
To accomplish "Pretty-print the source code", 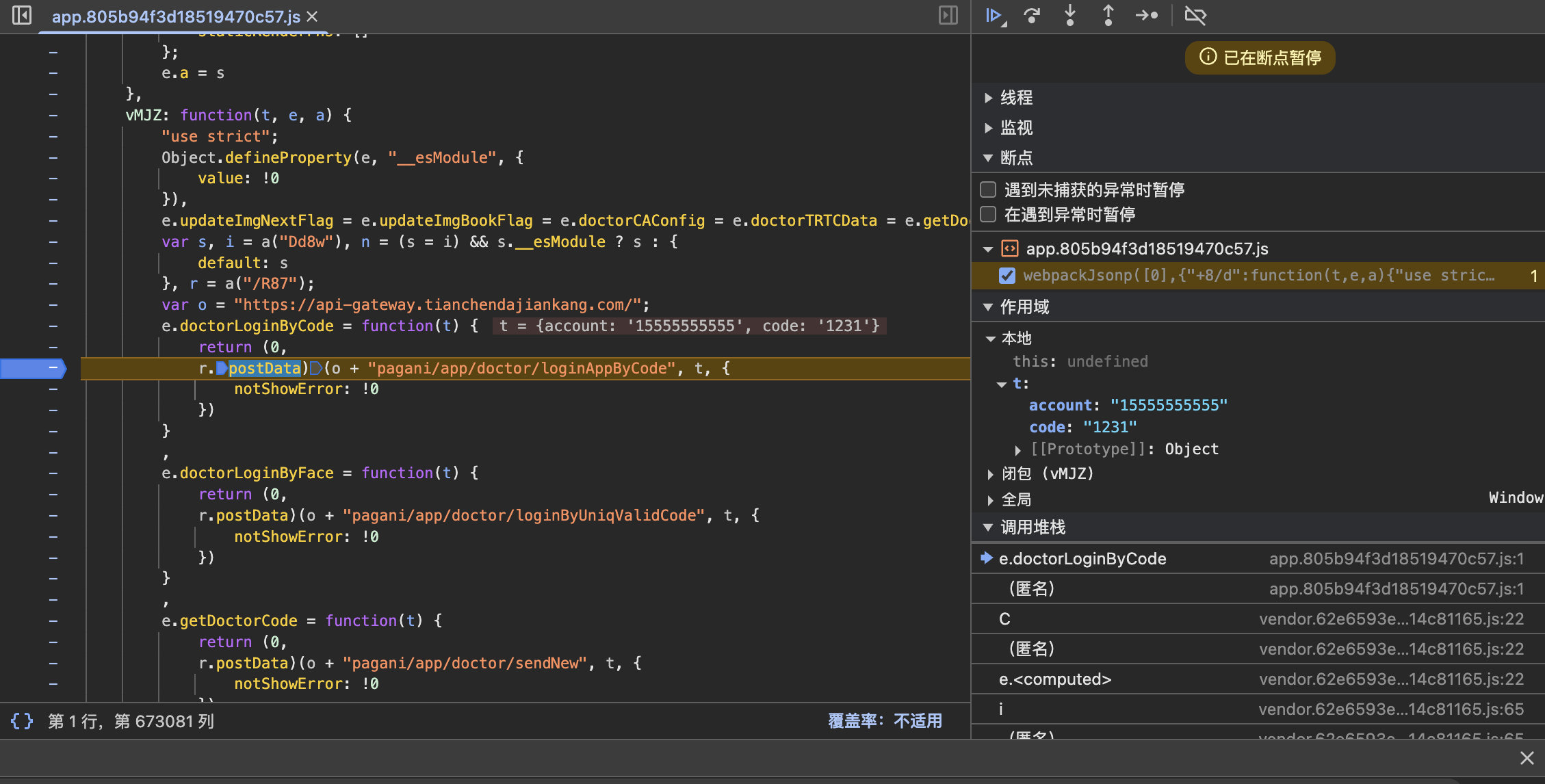I will click(x=22, y=721).
